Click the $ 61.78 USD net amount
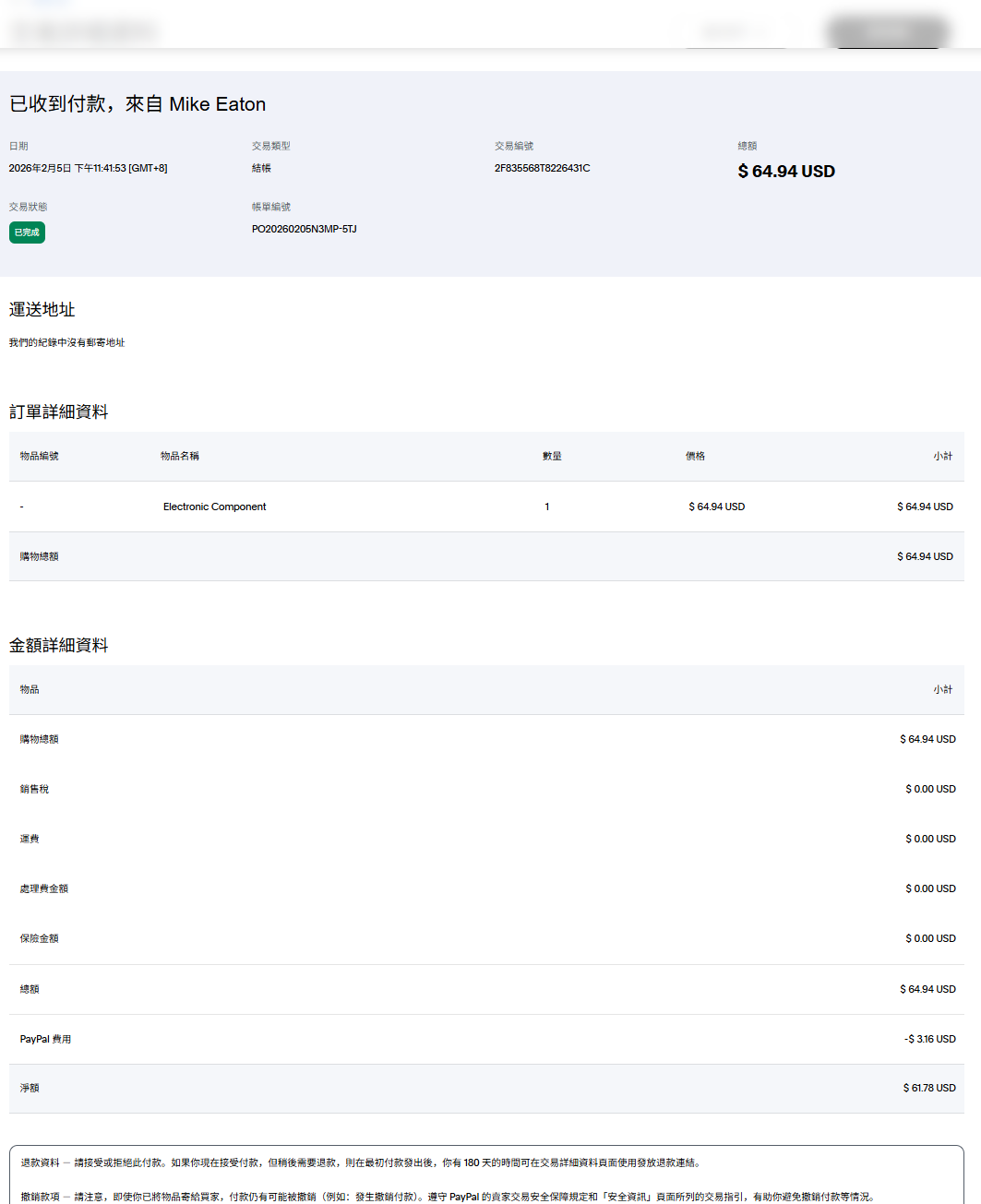This screenshot has width=981, height=1204. point(928,1088)
